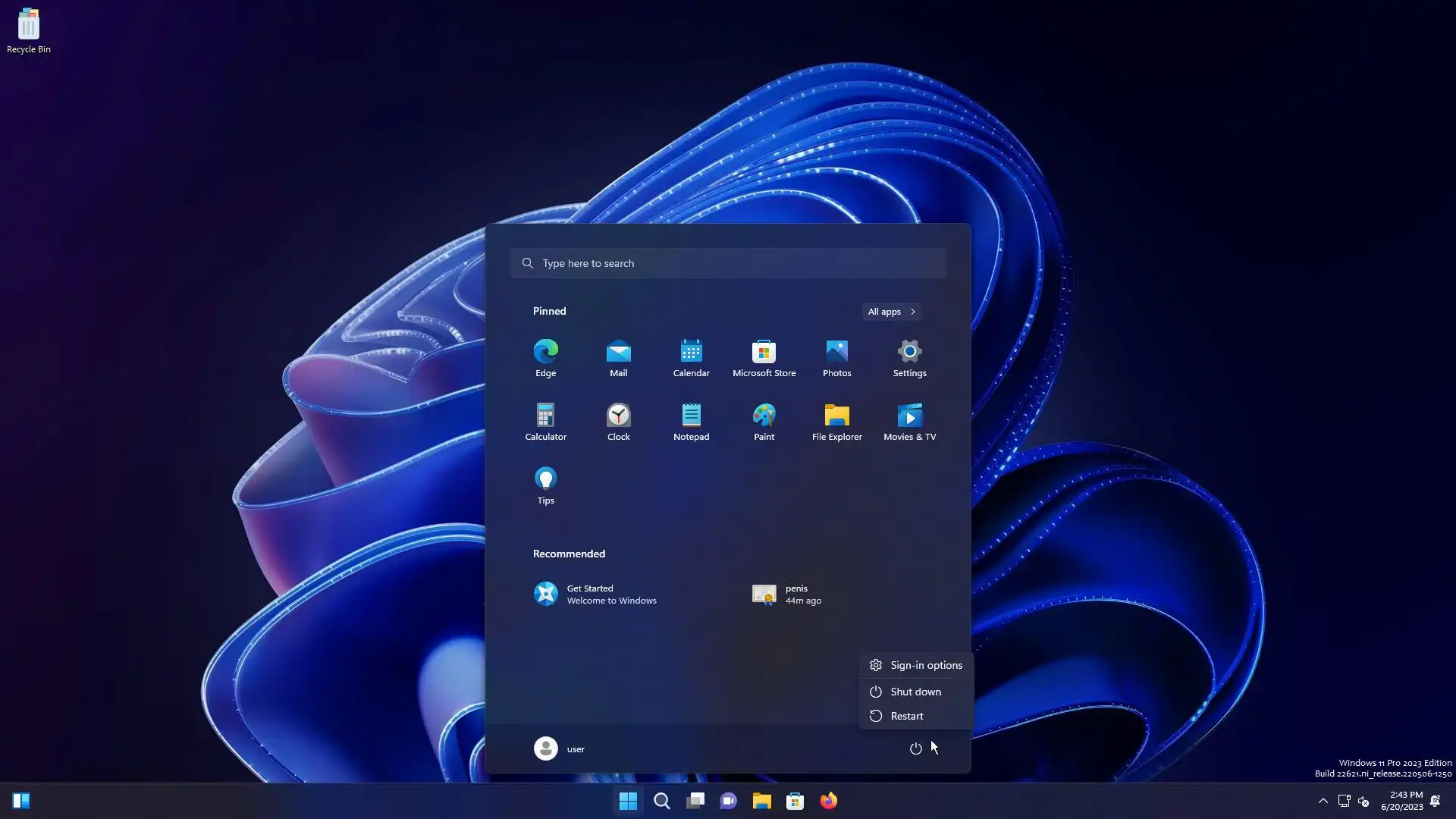Choose Restart in the power menu
This screenshot has height=819, width=1456.
coord(906,716)
